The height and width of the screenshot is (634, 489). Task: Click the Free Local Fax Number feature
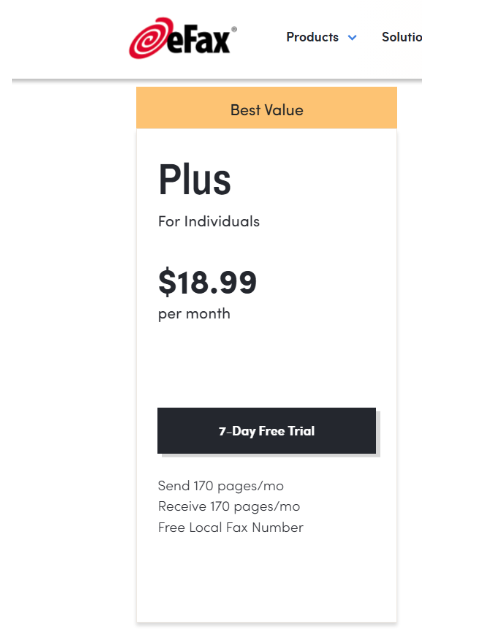pyautogui.click(x=231, y=528)
